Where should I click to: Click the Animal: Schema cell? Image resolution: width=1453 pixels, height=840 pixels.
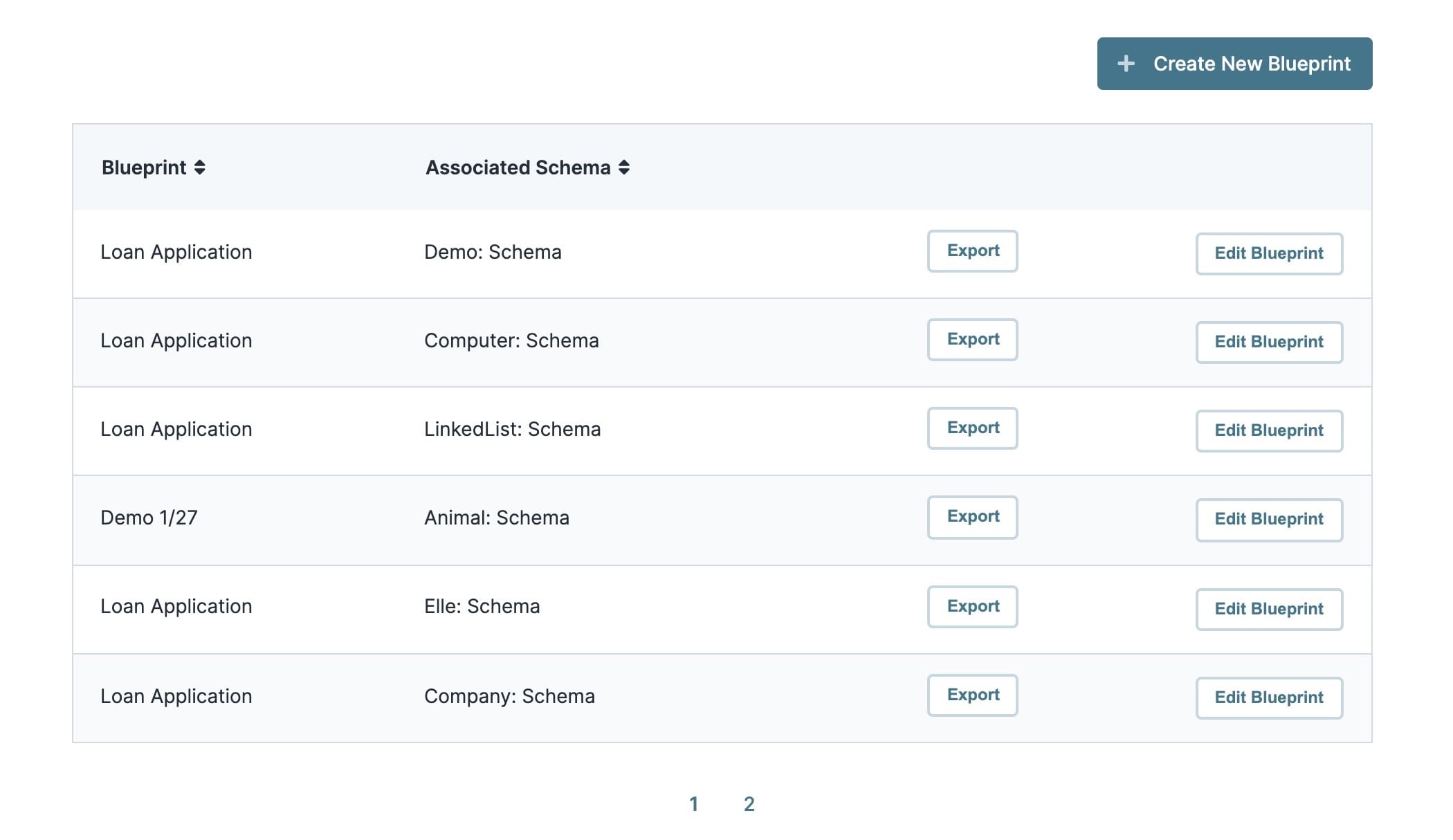click(x=497, y=518)
